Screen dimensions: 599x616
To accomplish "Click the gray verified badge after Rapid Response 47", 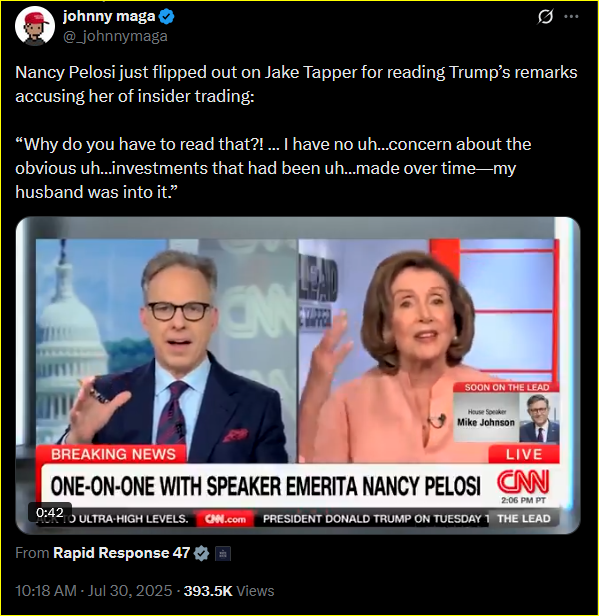I will pyautogui.click(x=202, y=553).
